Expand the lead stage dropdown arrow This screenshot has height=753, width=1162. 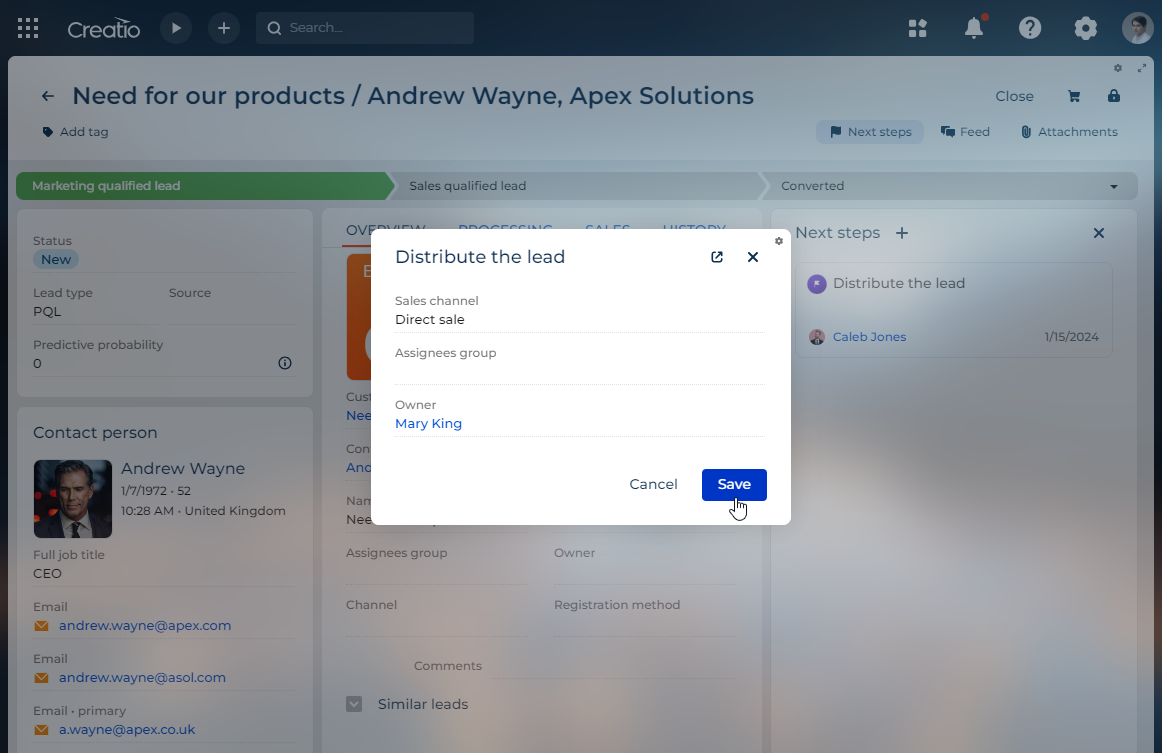[1114, 187]
